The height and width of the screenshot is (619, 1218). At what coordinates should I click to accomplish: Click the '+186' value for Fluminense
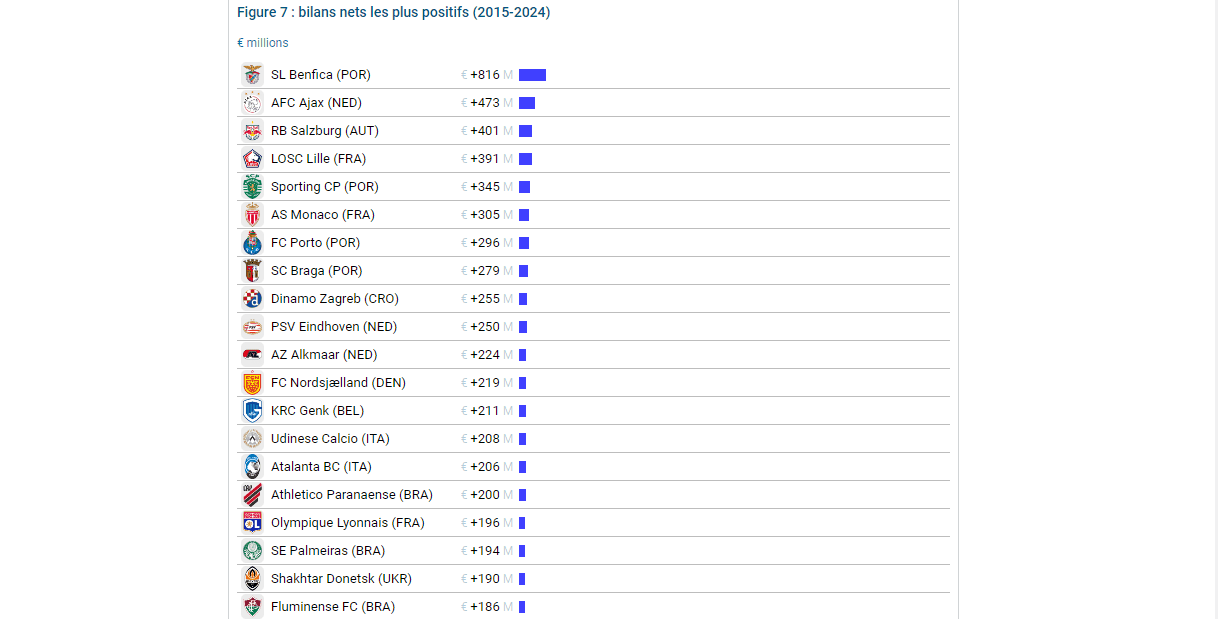485,607
